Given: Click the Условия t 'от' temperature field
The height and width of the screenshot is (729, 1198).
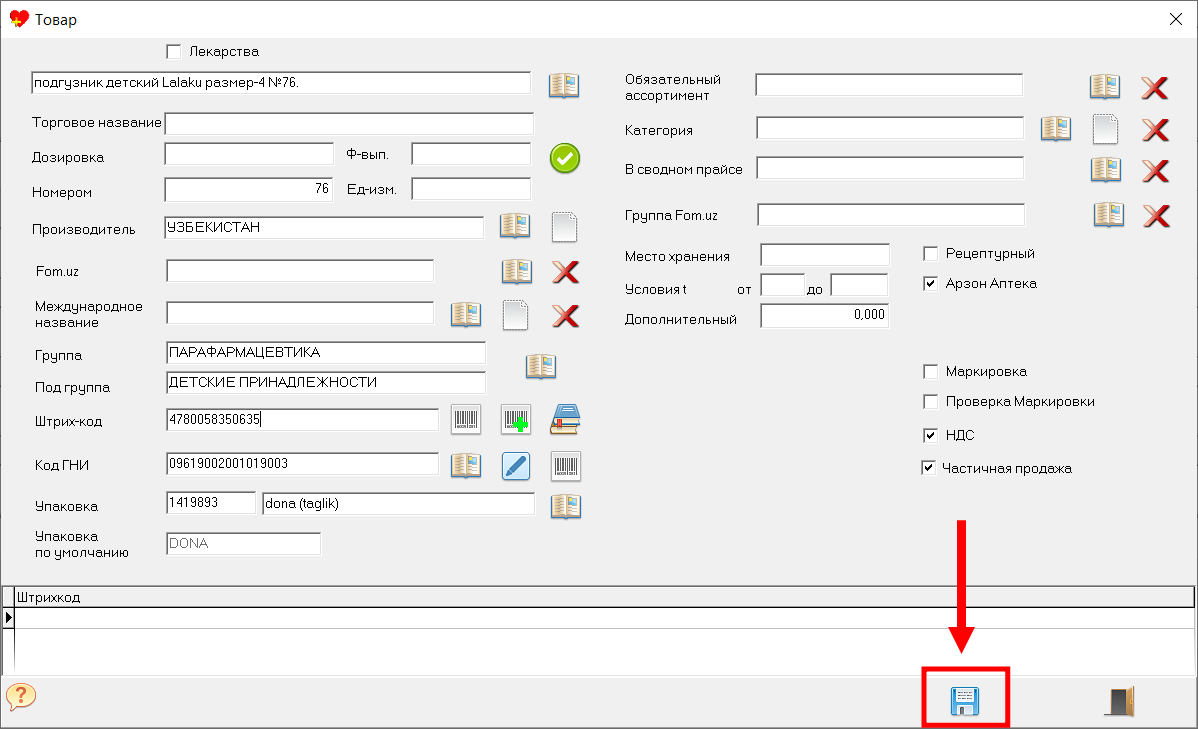Looking at the screenshot, I should click(782, 285).
